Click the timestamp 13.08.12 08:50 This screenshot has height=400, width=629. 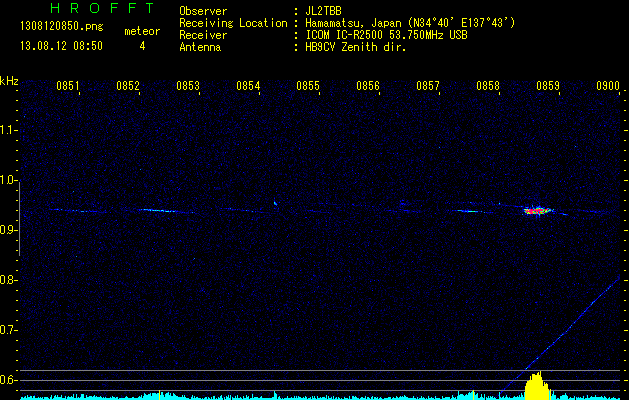point(61,46)
